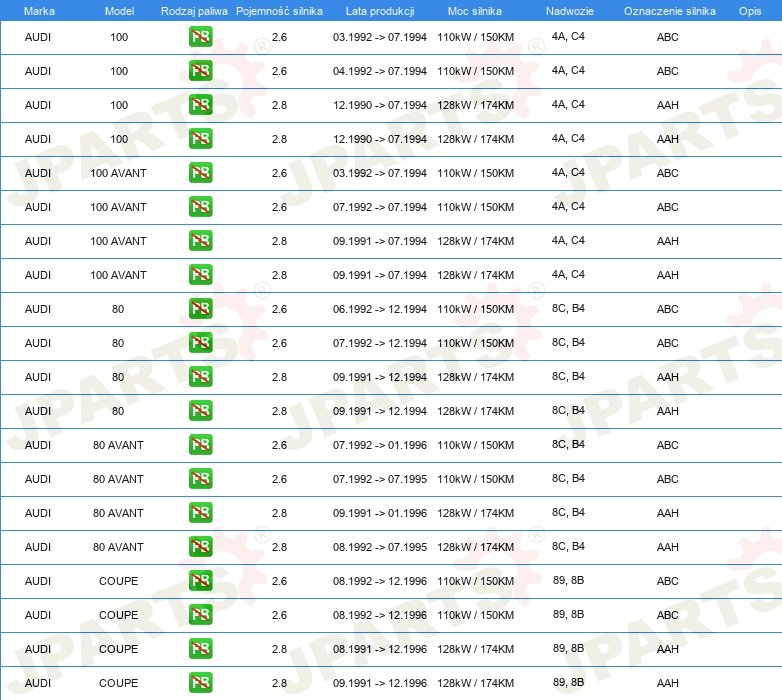Click the Model column header
This screenshot has height=700, width=782.
pyautogui.click(x=119, y=11)
